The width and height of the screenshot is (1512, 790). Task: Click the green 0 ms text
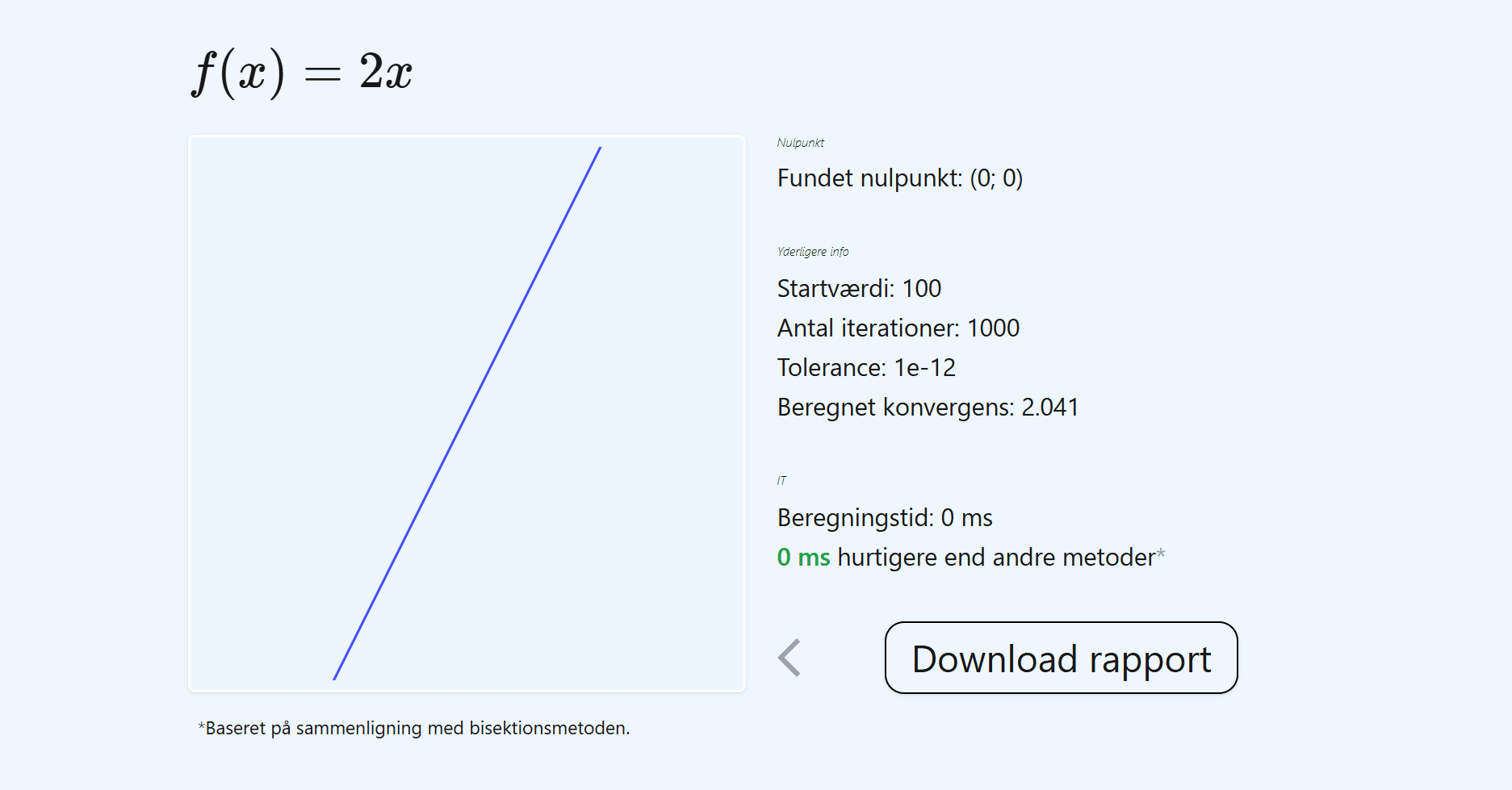803,558
